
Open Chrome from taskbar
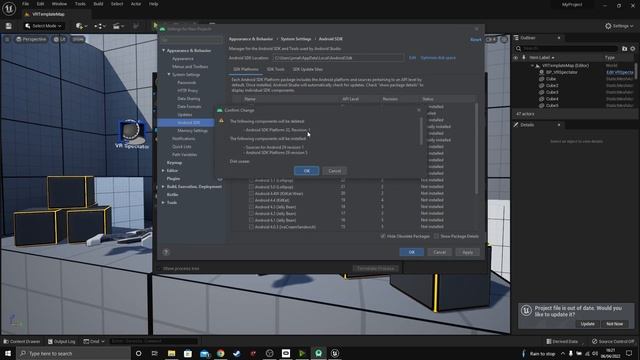[221, 353]
